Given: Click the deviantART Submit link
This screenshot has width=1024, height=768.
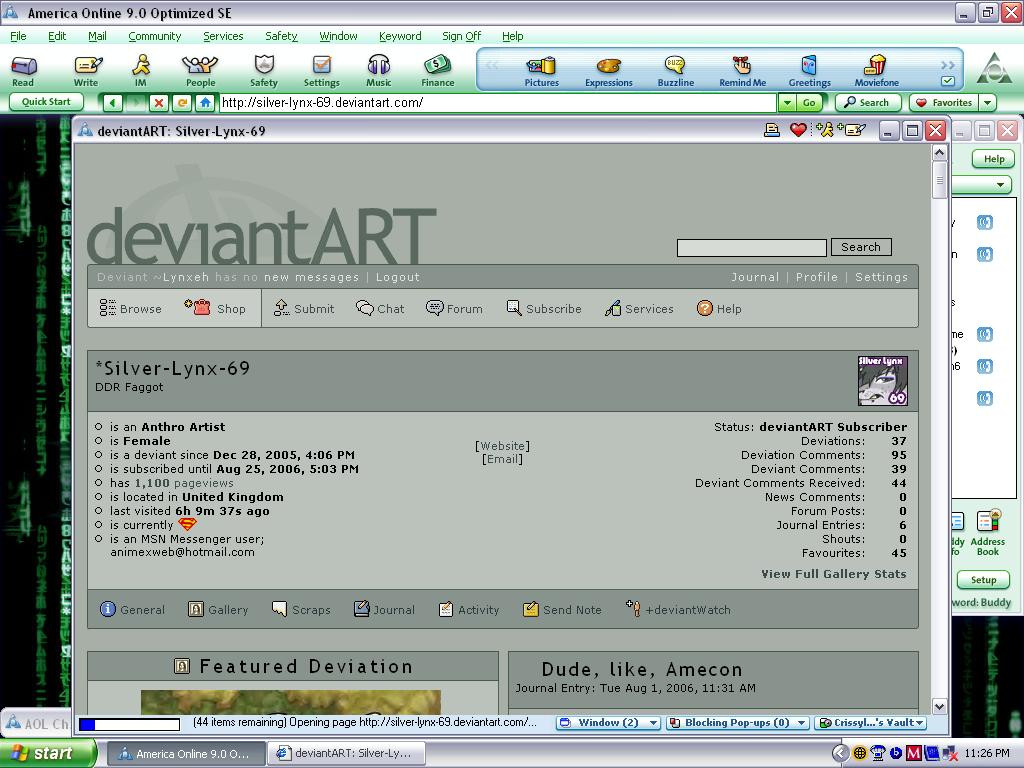Looking at the screenshot, I should [x=304, y=308].
